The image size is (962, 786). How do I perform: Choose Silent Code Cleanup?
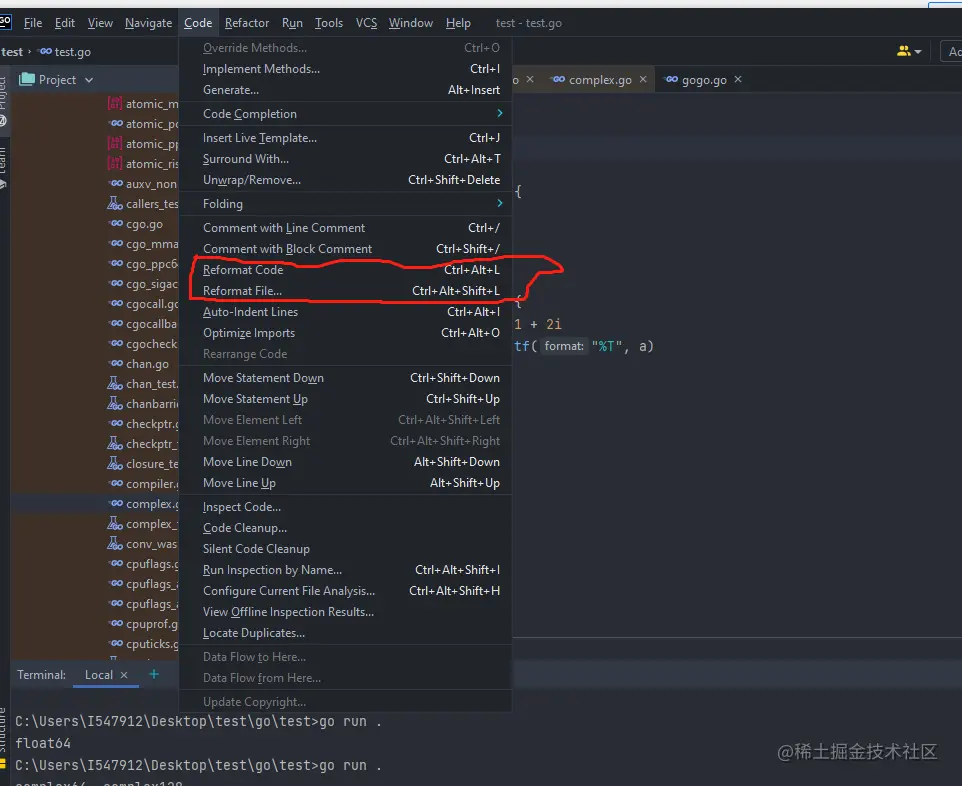[x=346, y=549]
